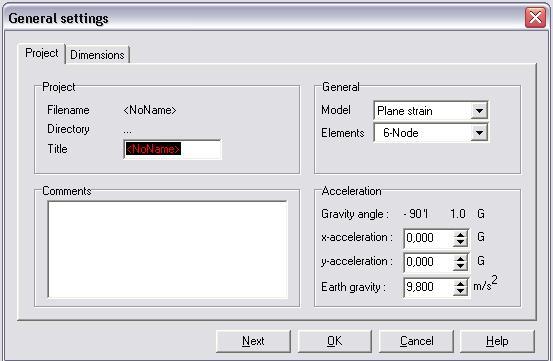Switch to the Dimensions tab
The image size is (553, 361).
(97, 55)
